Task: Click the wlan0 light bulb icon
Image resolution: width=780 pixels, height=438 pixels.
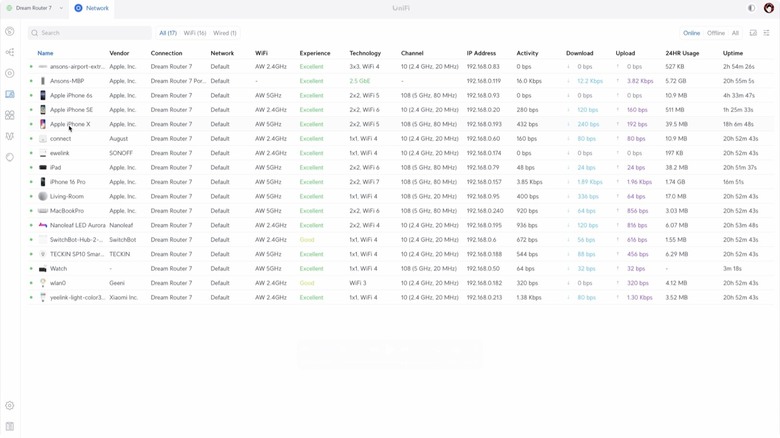Action: click(43, 283)
